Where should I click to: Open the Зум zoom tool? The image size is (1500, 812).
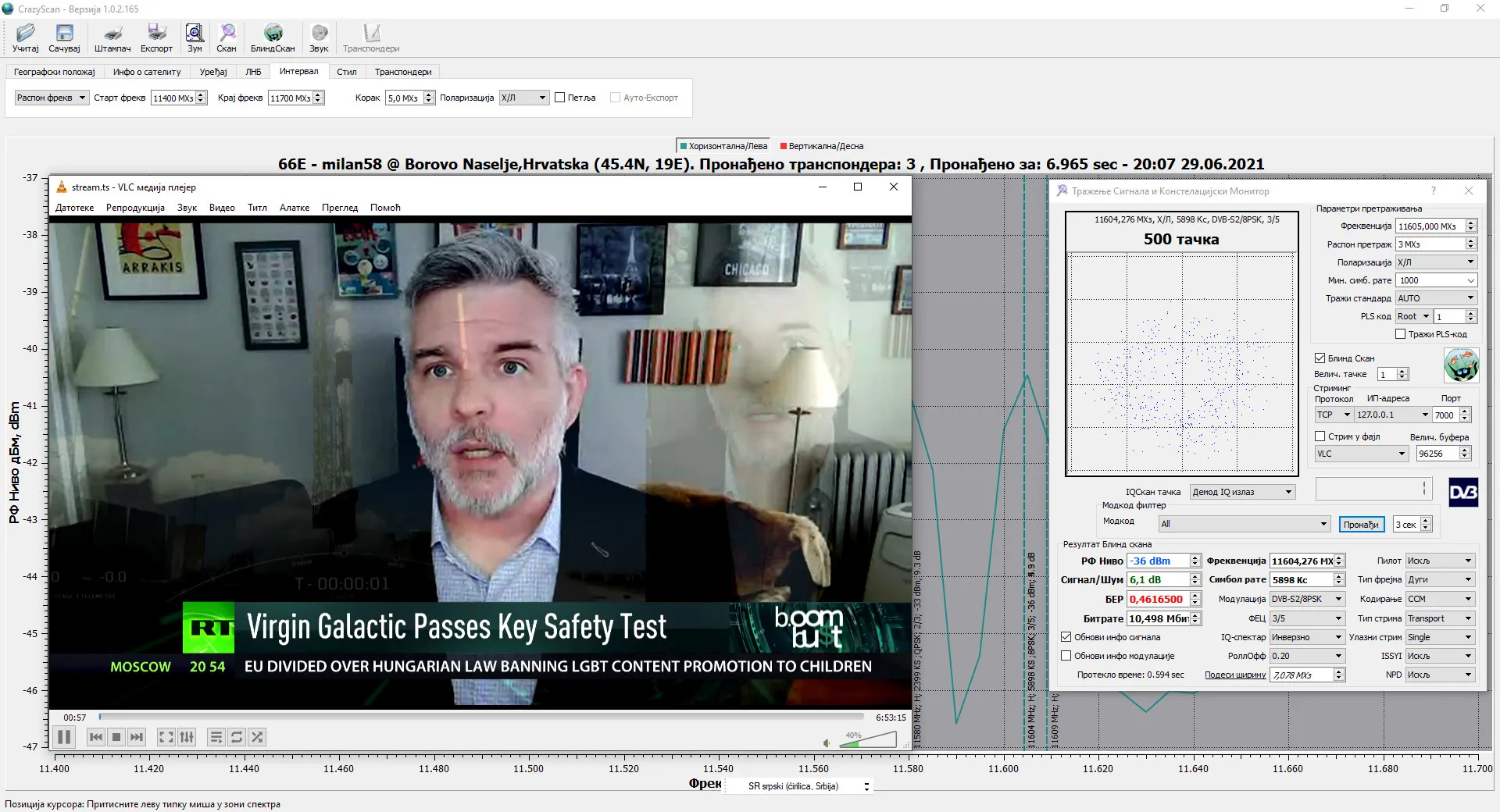click(195, 37)
